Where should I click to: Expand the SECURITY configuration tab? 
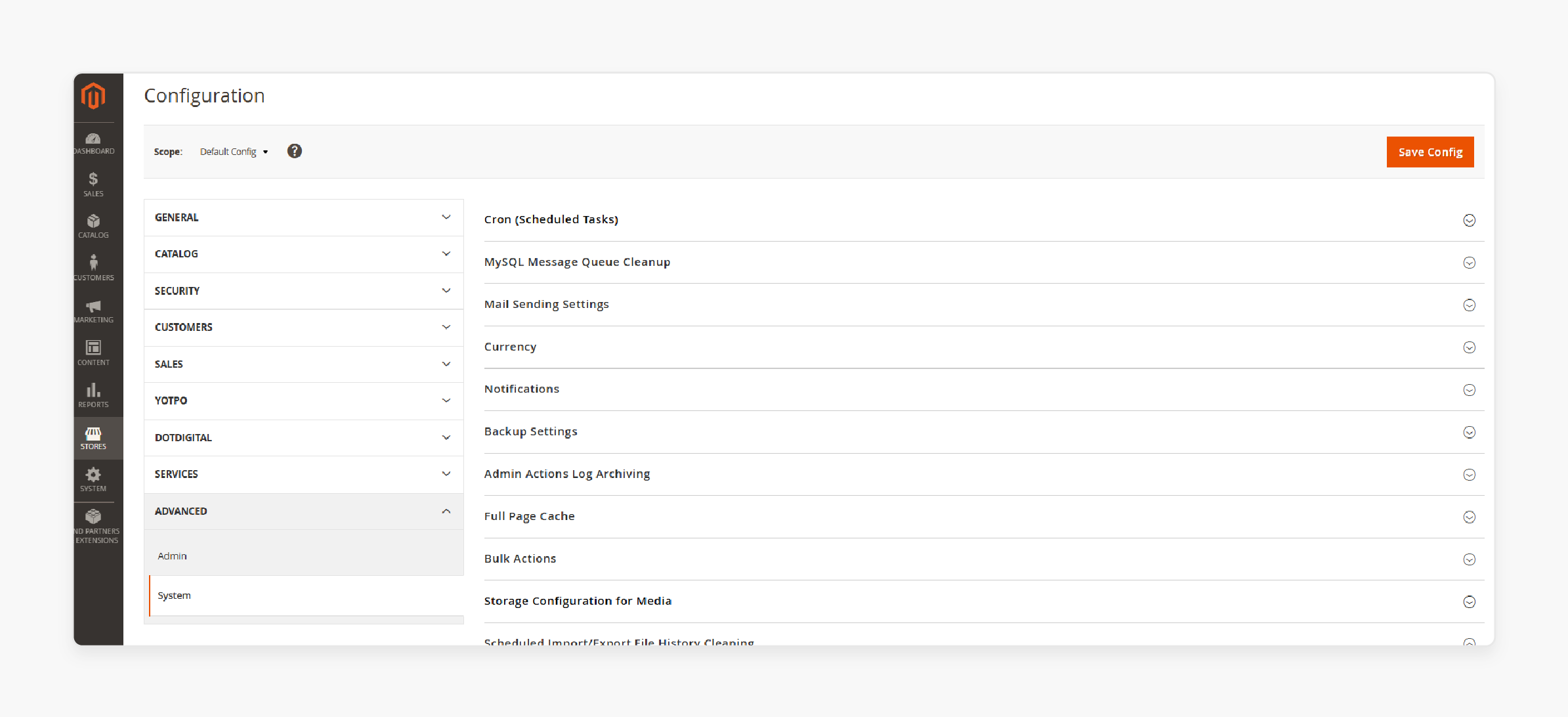click(304, 291)
